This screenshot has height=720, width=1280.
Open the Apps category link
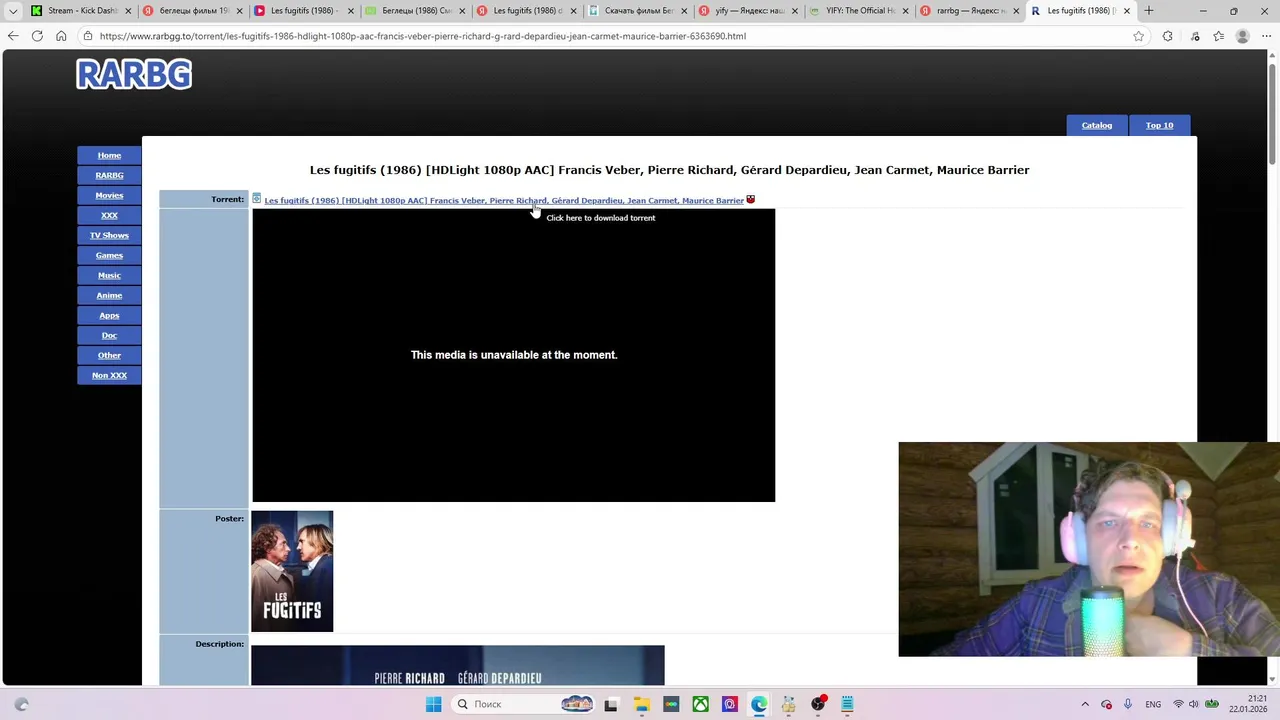tap(109, 315)
